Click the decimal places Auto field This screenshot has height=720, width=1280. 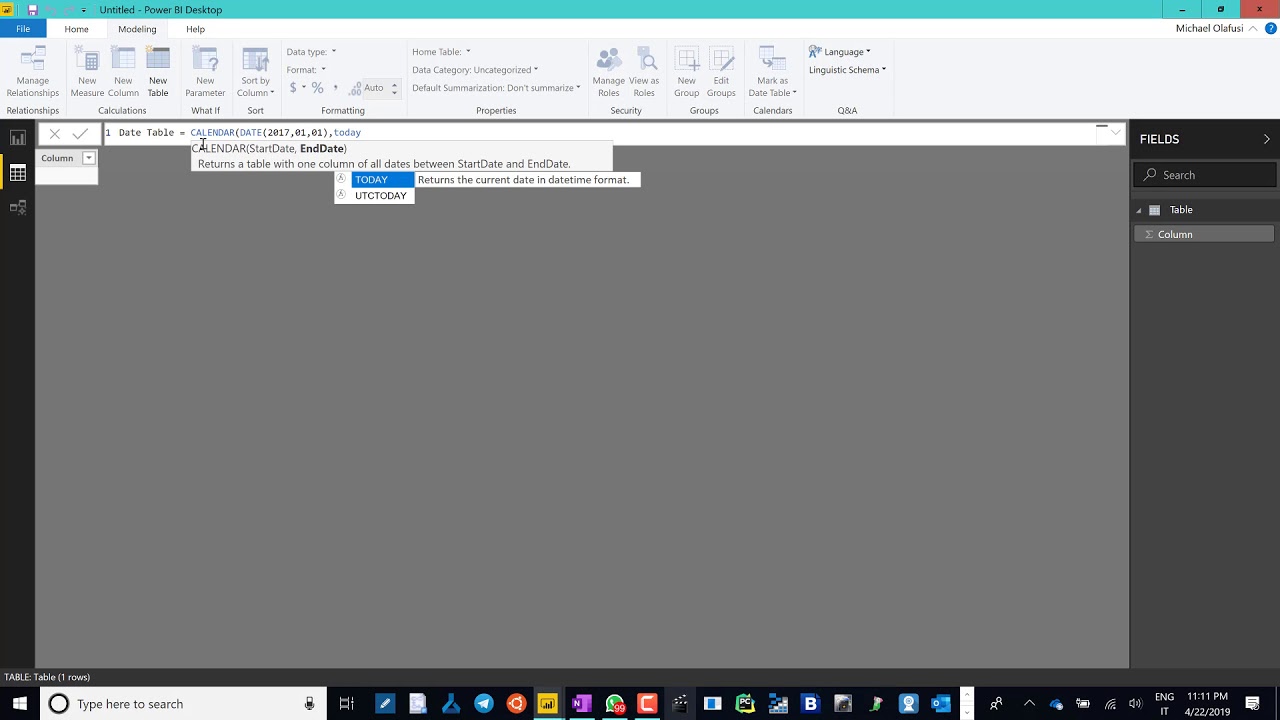click(x=375, y=88)
